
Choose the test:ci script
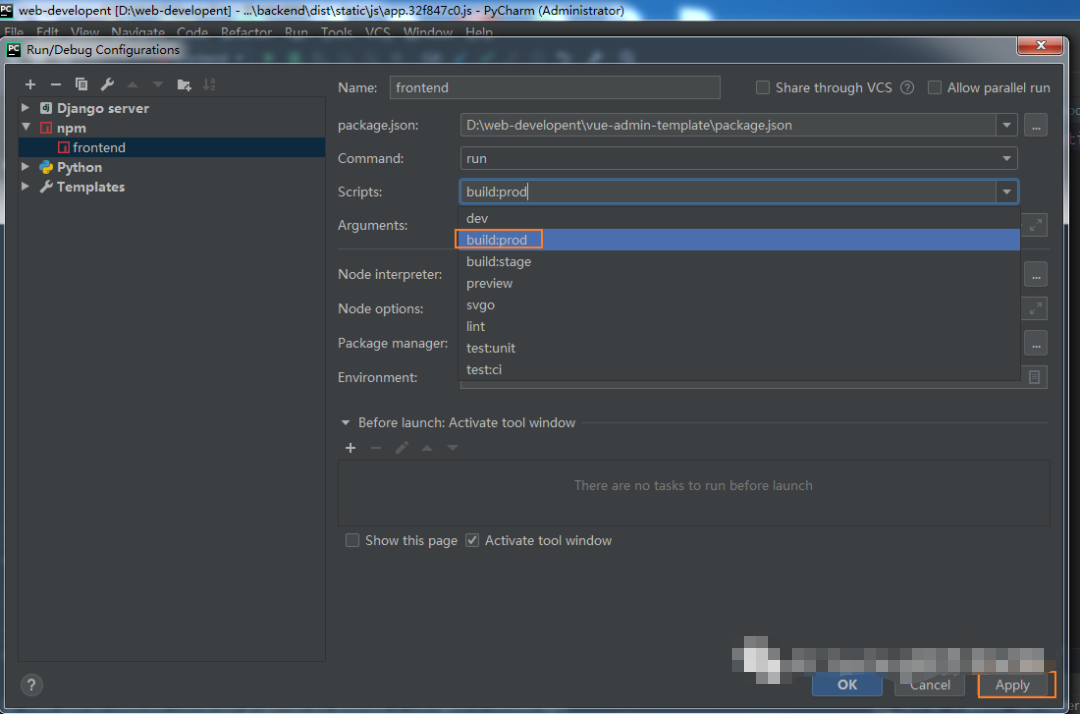click(x=738, y=369)
